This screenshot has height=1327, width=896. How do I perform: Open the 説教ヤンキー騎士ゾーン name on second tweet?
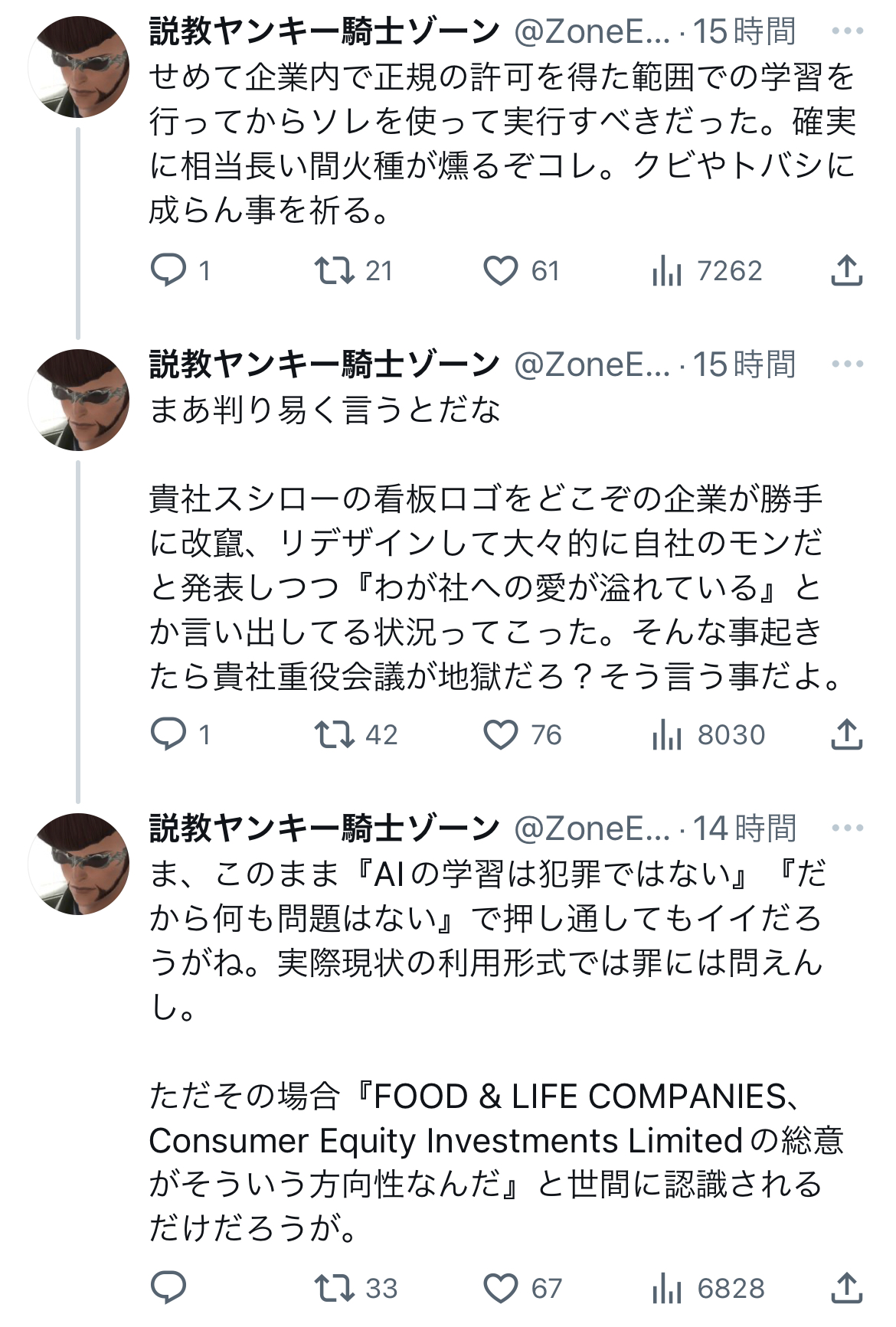[x=325, y=364]
